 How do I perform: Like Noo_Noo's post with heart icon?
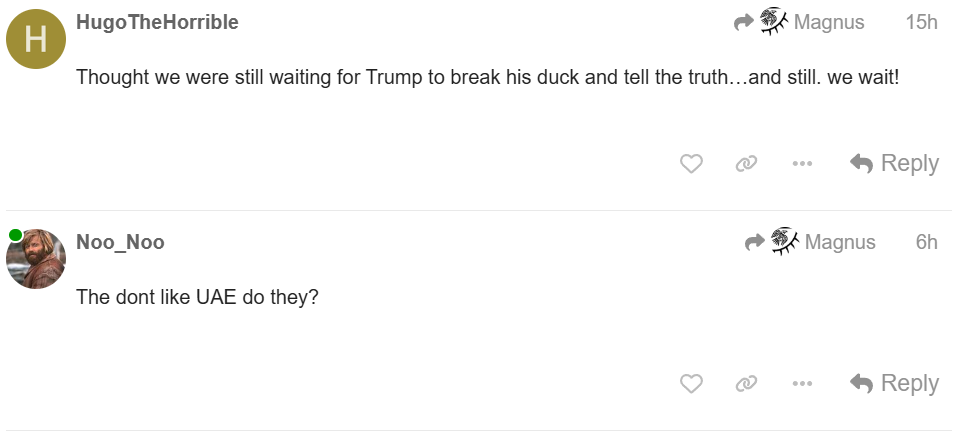(691, 383)
